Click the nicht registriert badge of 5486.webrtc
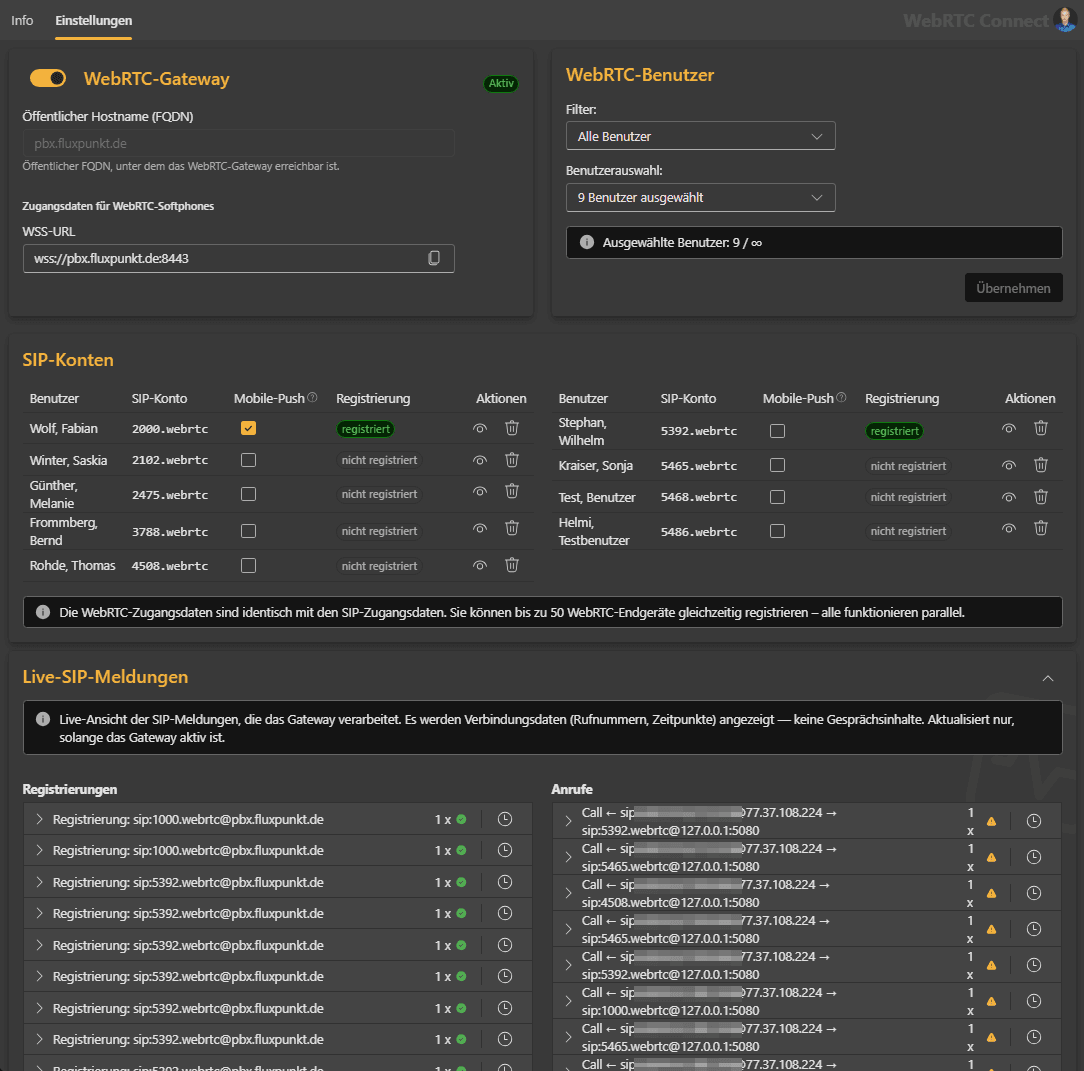This screenshot has width=1084, height=1071. point(908,531)
